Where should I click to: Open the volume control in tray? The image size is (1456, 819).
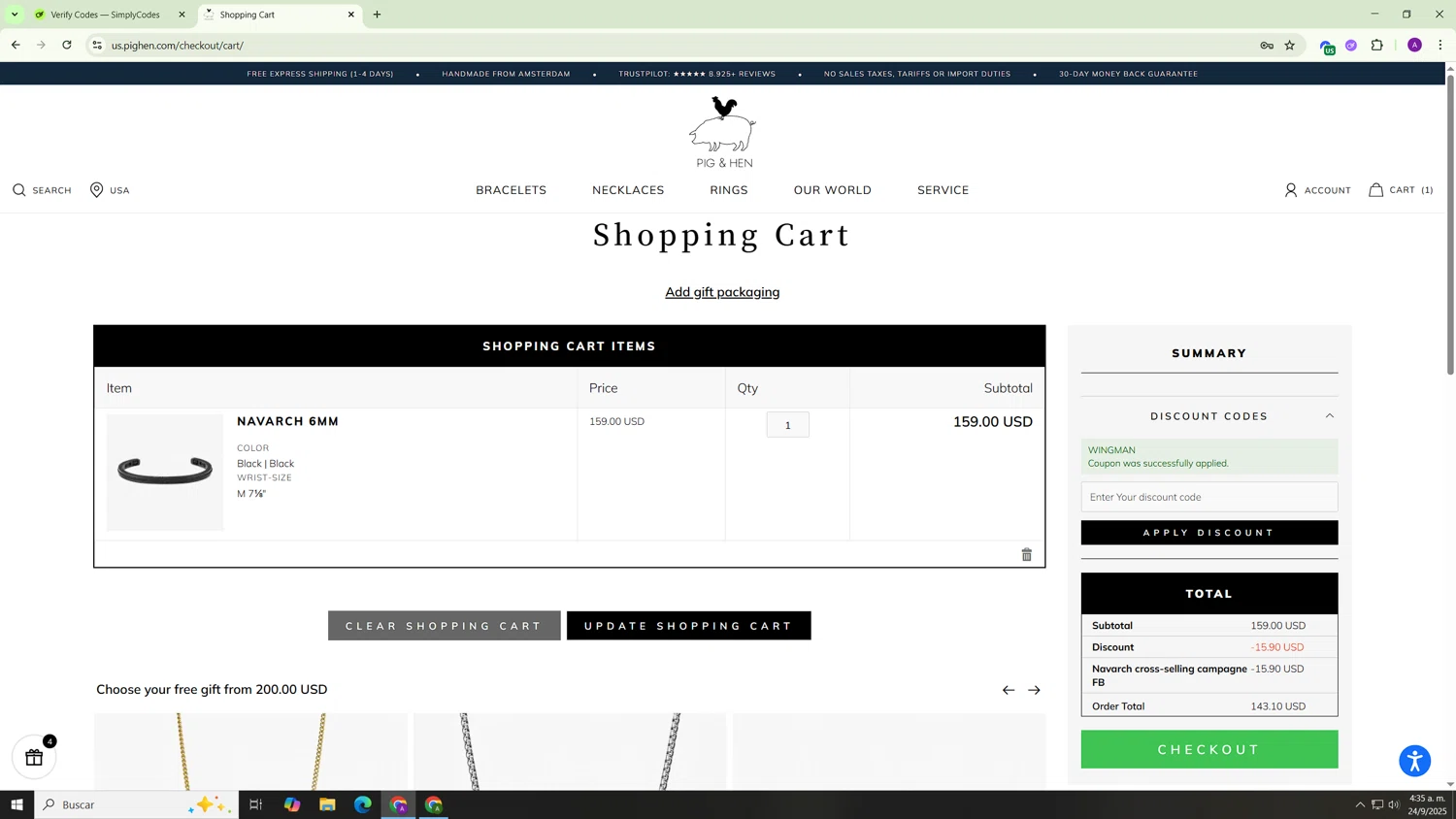pyautogui.click(x=1394, y=804)
